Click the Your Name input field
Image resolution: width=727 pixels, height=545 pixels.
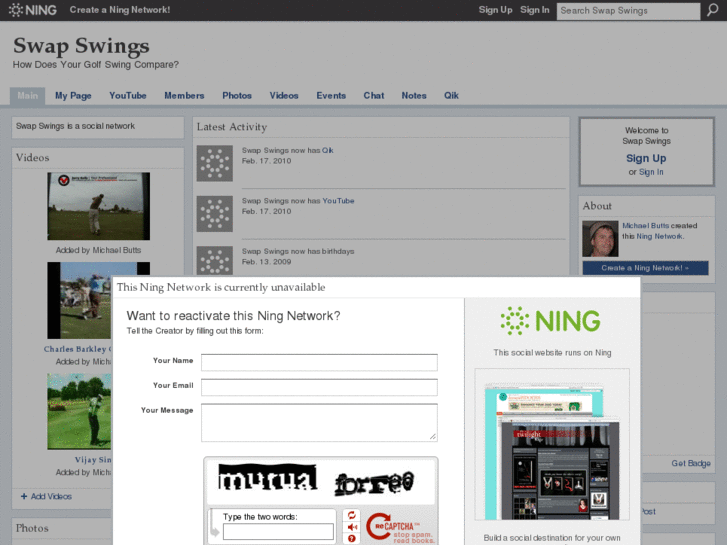(x=319, y=362)
